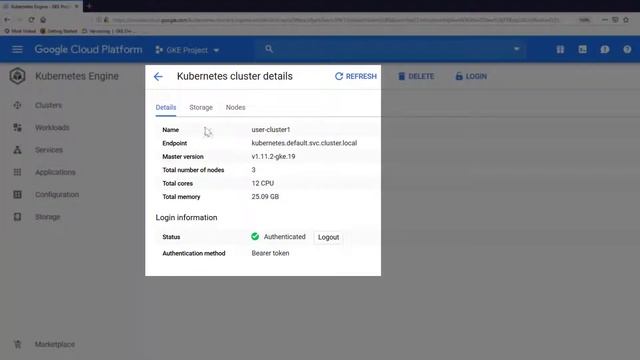Click the Total number of nodes label

(x=193, y=170)
